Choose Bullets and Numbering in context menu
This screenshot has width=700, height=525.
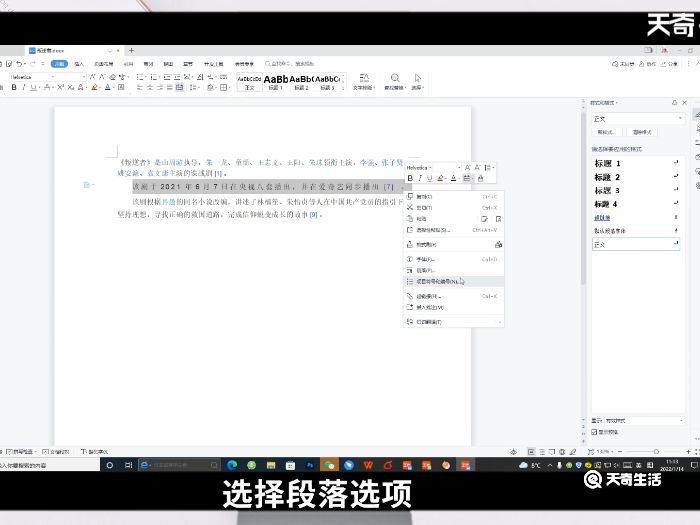click(x=454, y=282)
